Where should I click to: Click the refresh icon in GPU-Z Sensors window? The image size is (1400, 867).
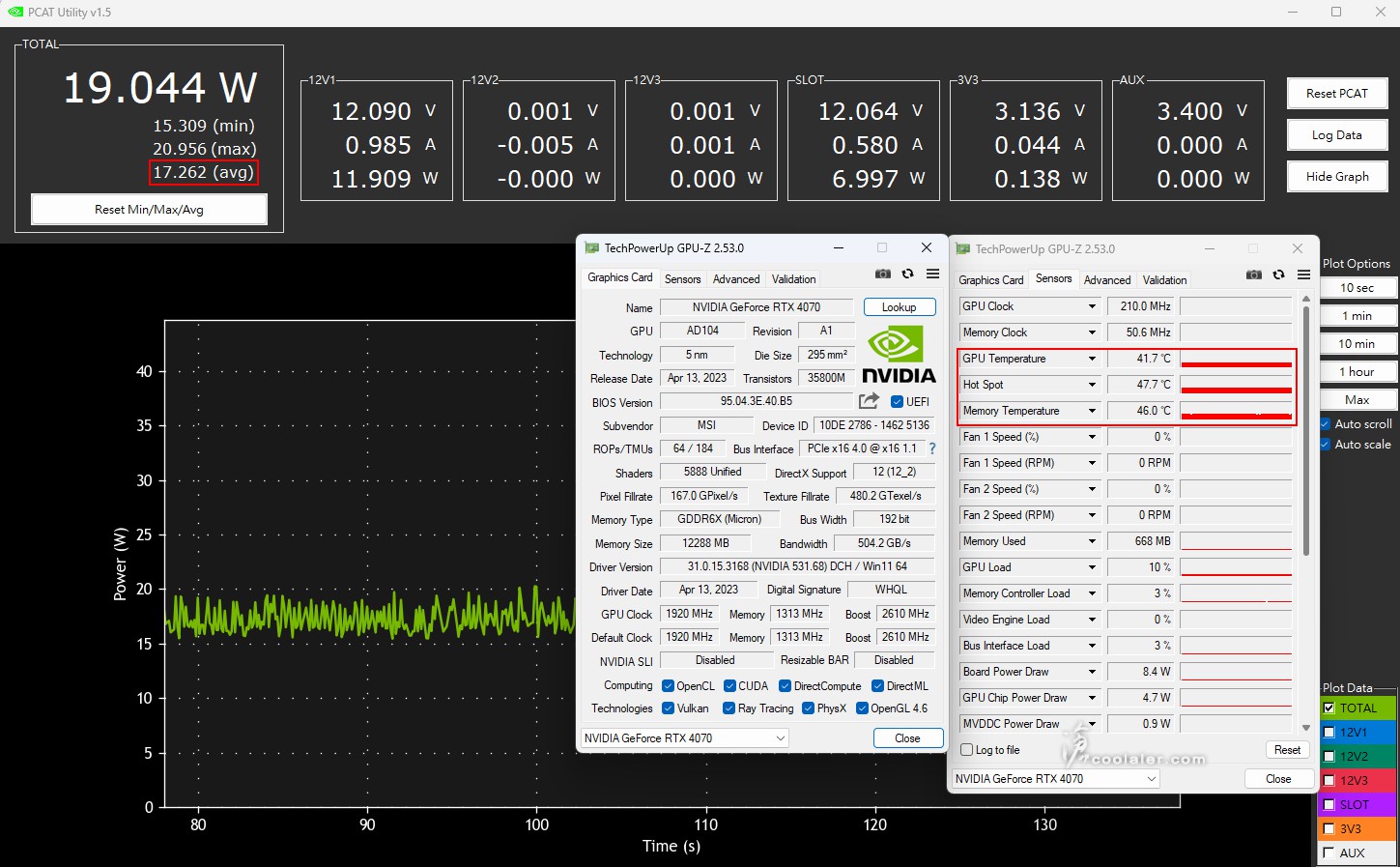click(1278, 275)
